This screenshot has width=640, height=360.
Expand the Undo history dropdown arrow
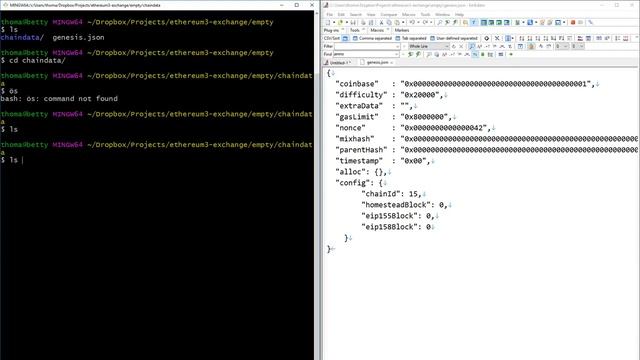(x=418, y=22)
